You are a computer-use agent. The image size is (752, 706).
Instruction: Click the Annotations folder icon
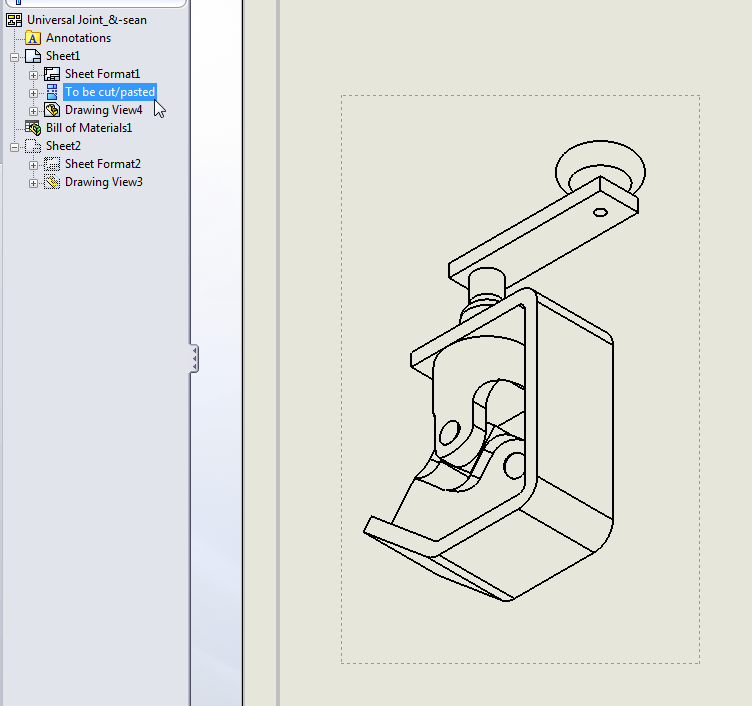pos(33,38)
